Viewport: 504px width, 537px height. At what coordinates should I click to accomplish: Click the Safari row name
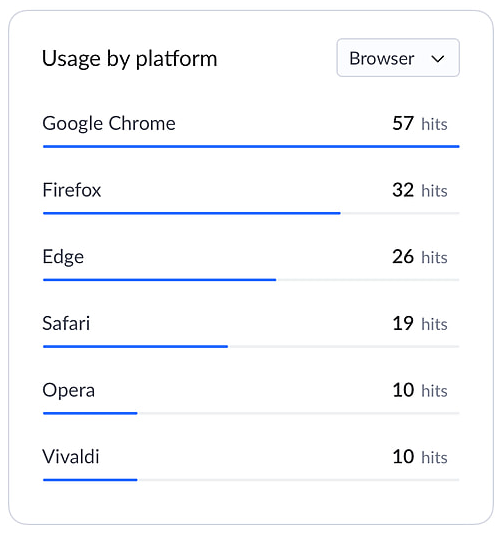66,323
